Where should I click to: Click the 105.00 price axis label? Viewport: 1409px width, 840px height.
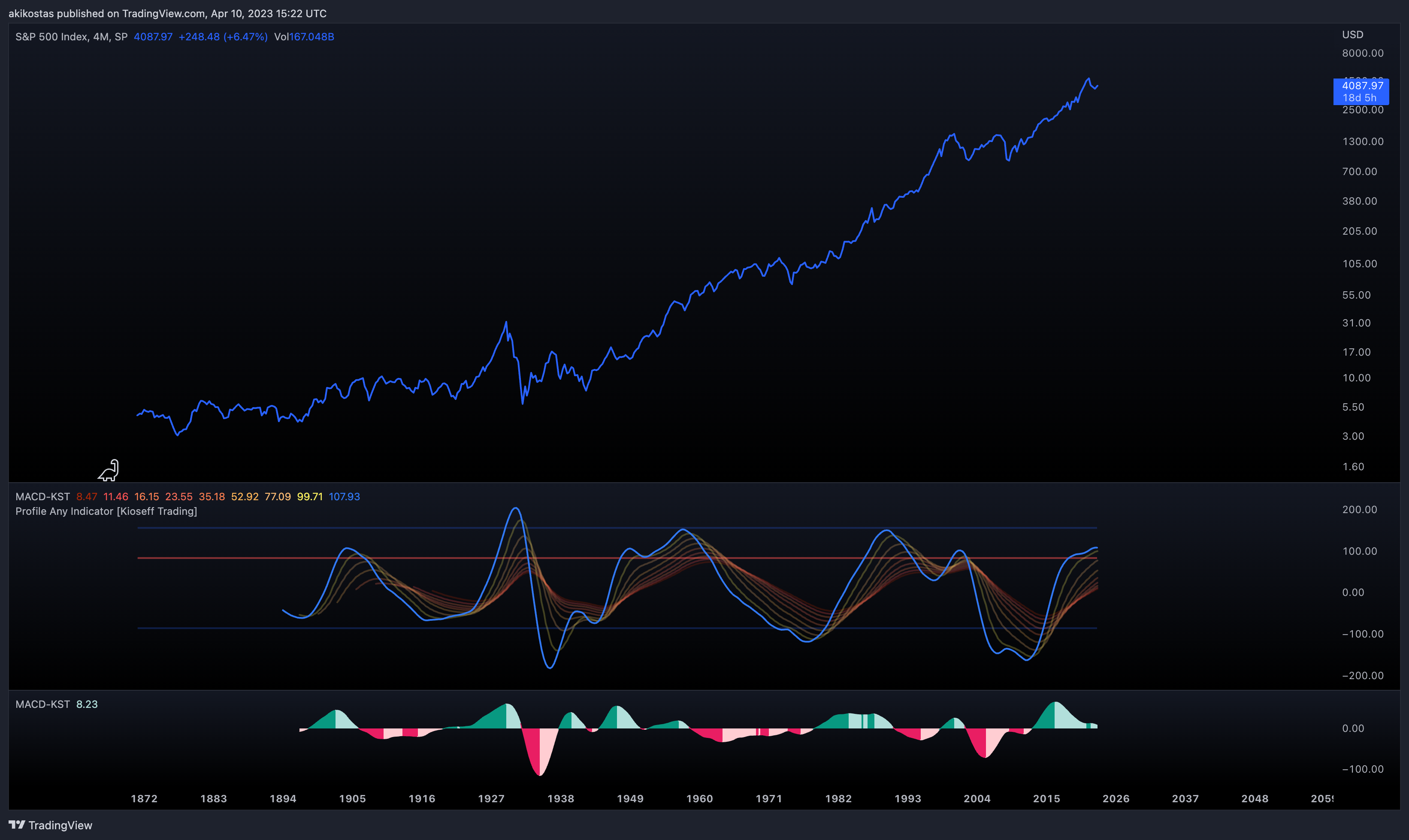1360,264
